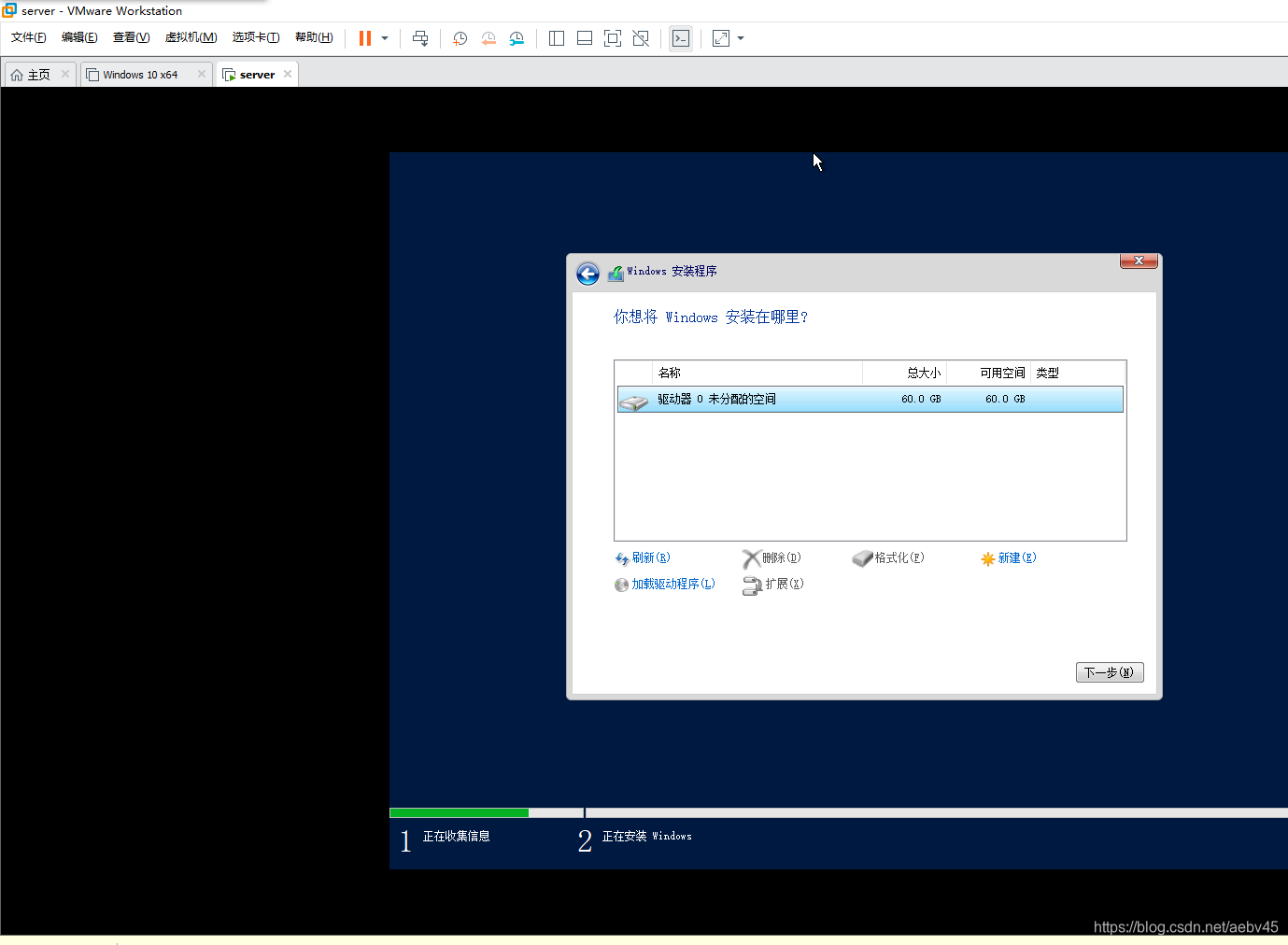Viewport: 1288px width, 945px height.
Task: Click the 可用空间 column header
Action: (988, 373)
